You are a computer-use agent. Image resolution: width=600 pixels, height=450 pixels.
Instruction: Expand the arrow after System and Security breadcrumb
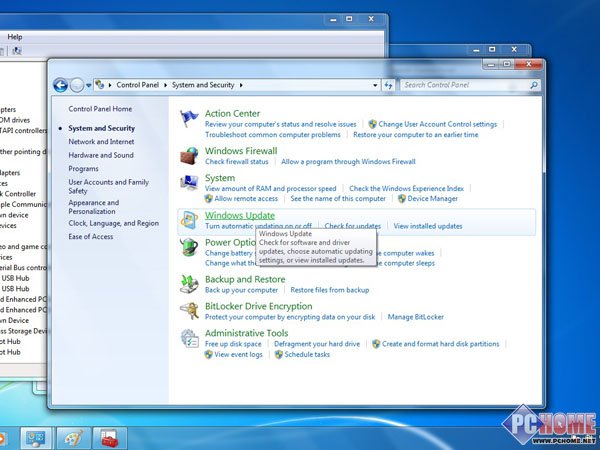click(x=241, y=85)
